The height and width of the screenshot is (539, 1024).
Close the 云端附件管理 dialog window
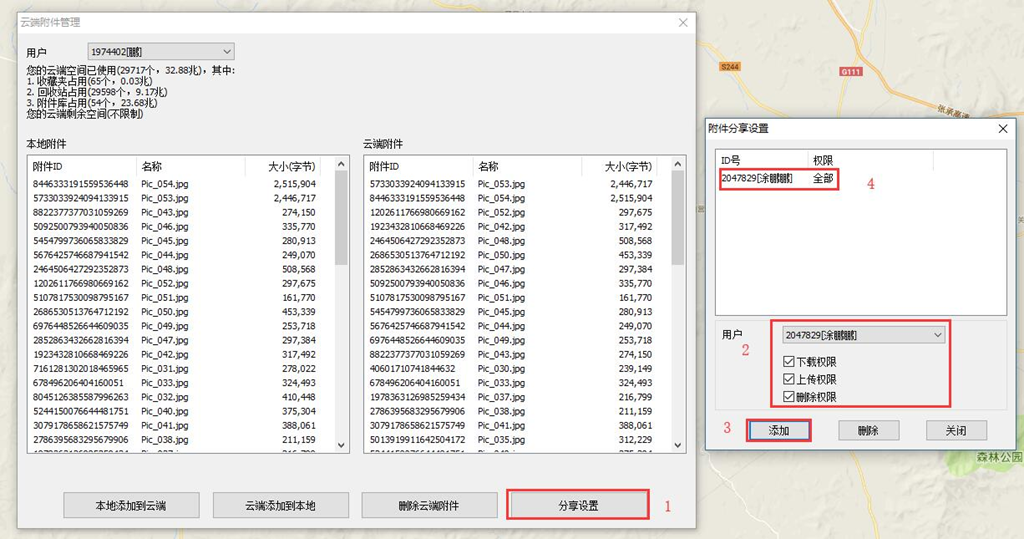tap(683, 22)
